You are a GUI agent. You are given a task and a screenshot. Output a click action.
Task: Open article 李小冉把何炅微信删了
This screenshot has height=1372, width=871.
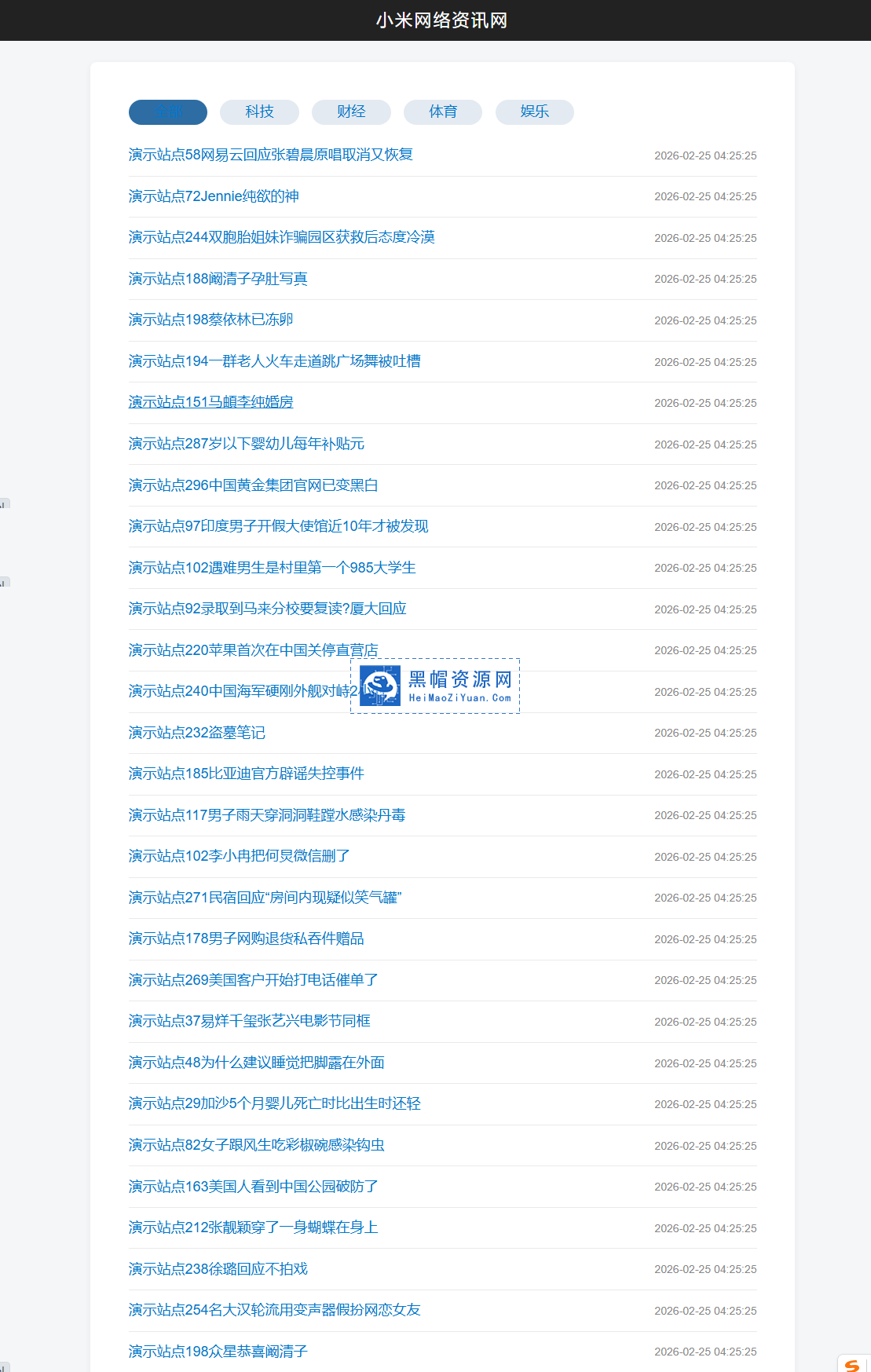240,856
